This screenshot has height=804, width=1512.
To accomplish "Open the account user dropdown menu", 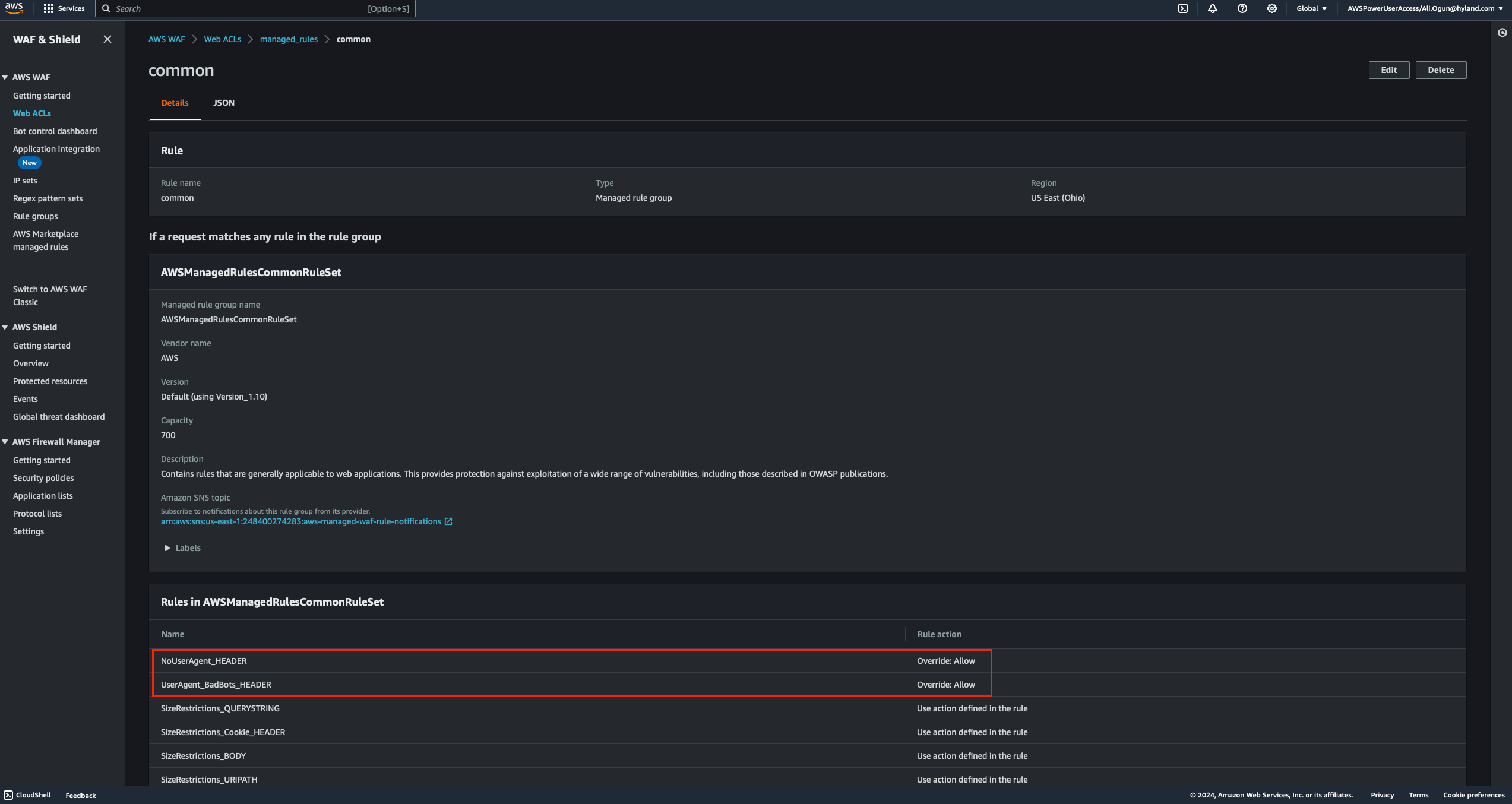I will [x=1425, y=8].
